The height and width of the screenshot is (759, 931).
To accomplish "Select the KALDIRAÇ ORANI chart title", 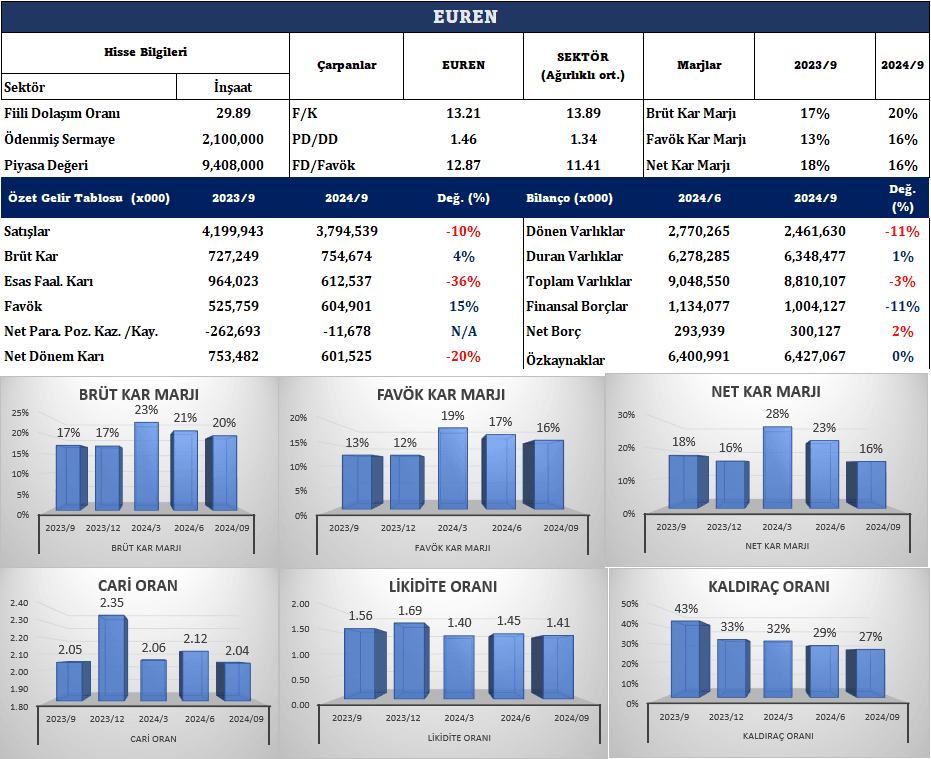I will [769, 587].
